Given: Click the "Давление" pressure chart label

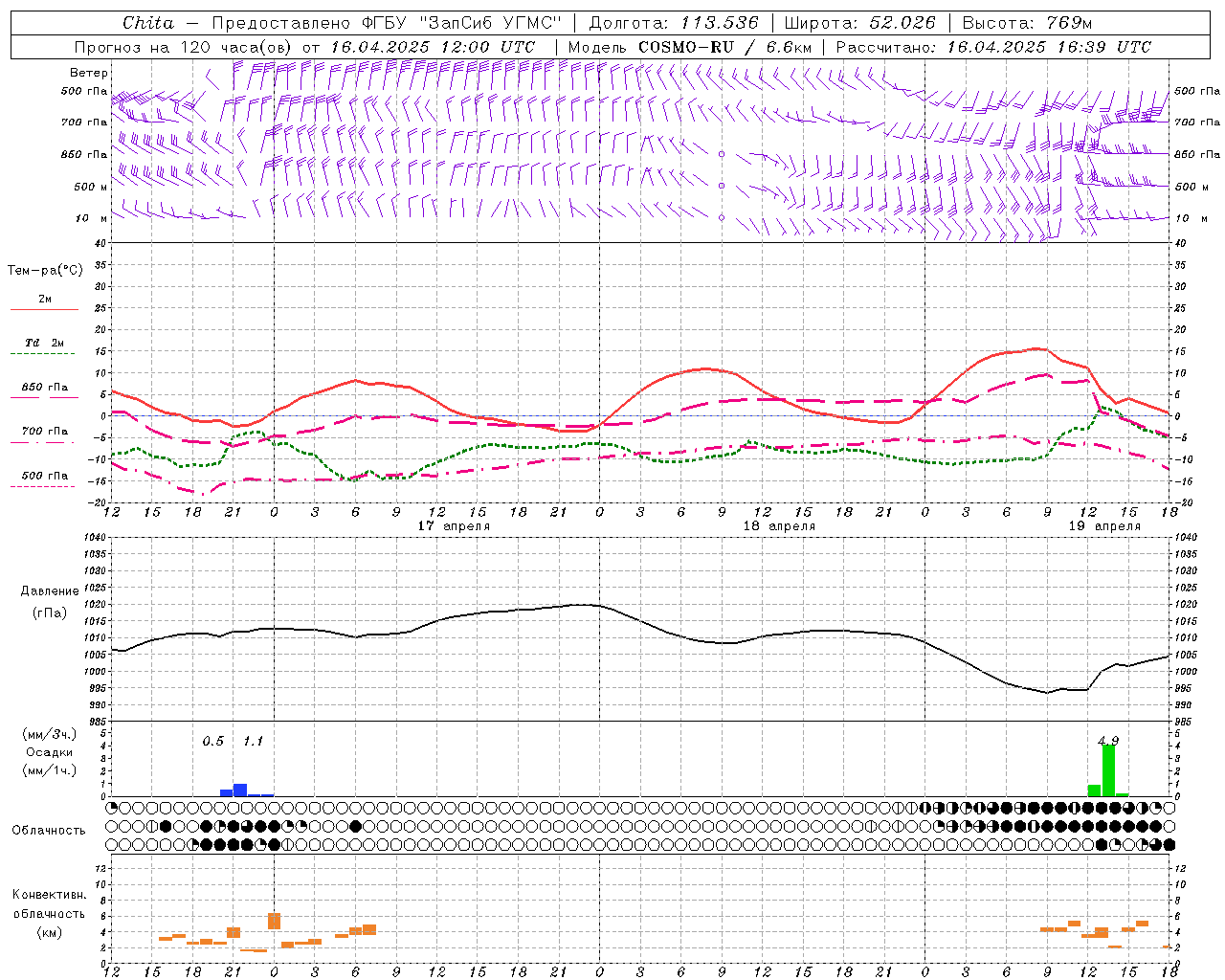Looking at the screenshot, I should pos(48,591).
